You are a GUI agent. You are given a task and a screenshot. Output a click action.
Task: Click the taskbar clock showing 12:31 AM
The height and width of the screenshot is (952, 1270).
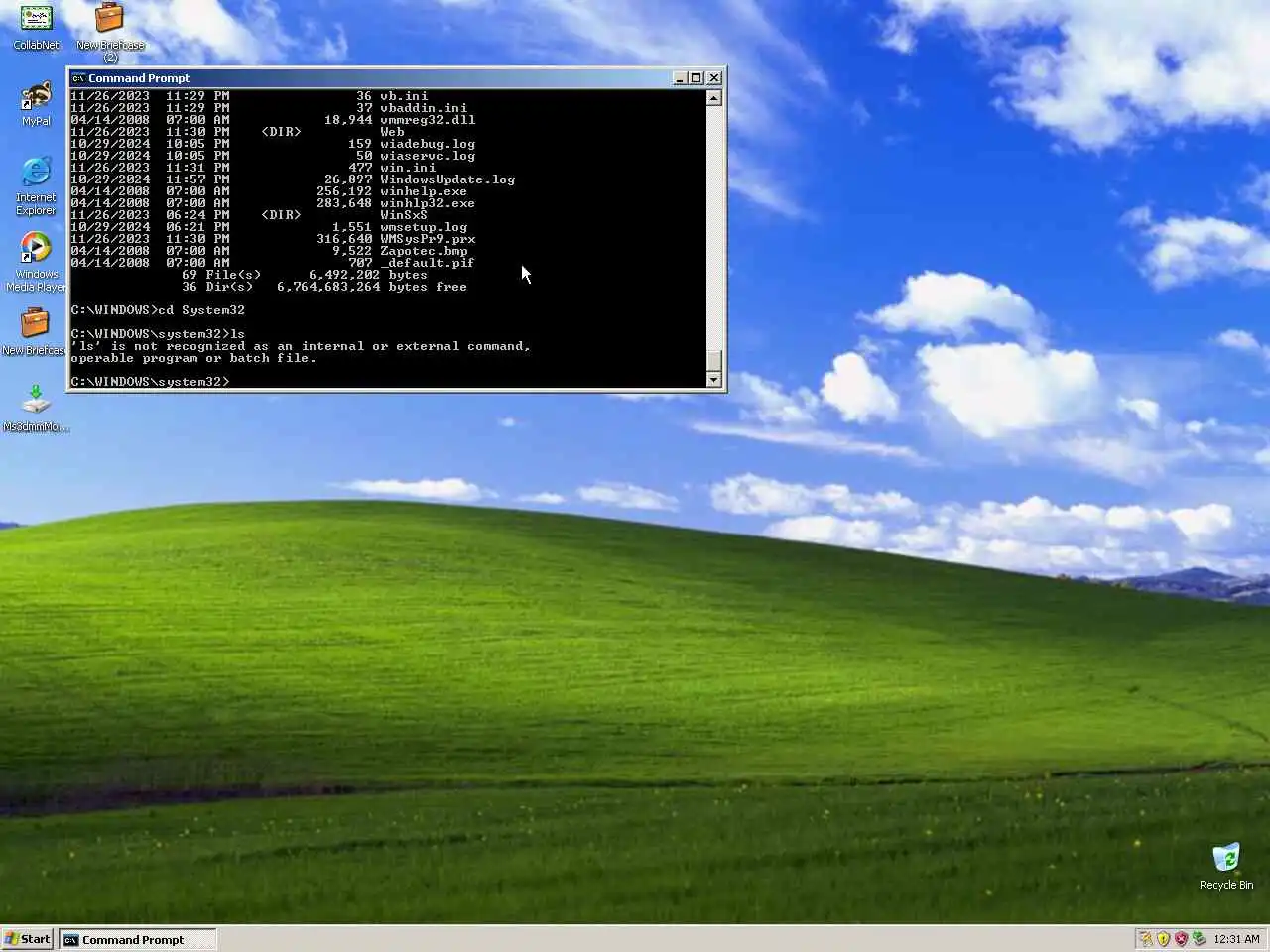(x=1236, y=939)
